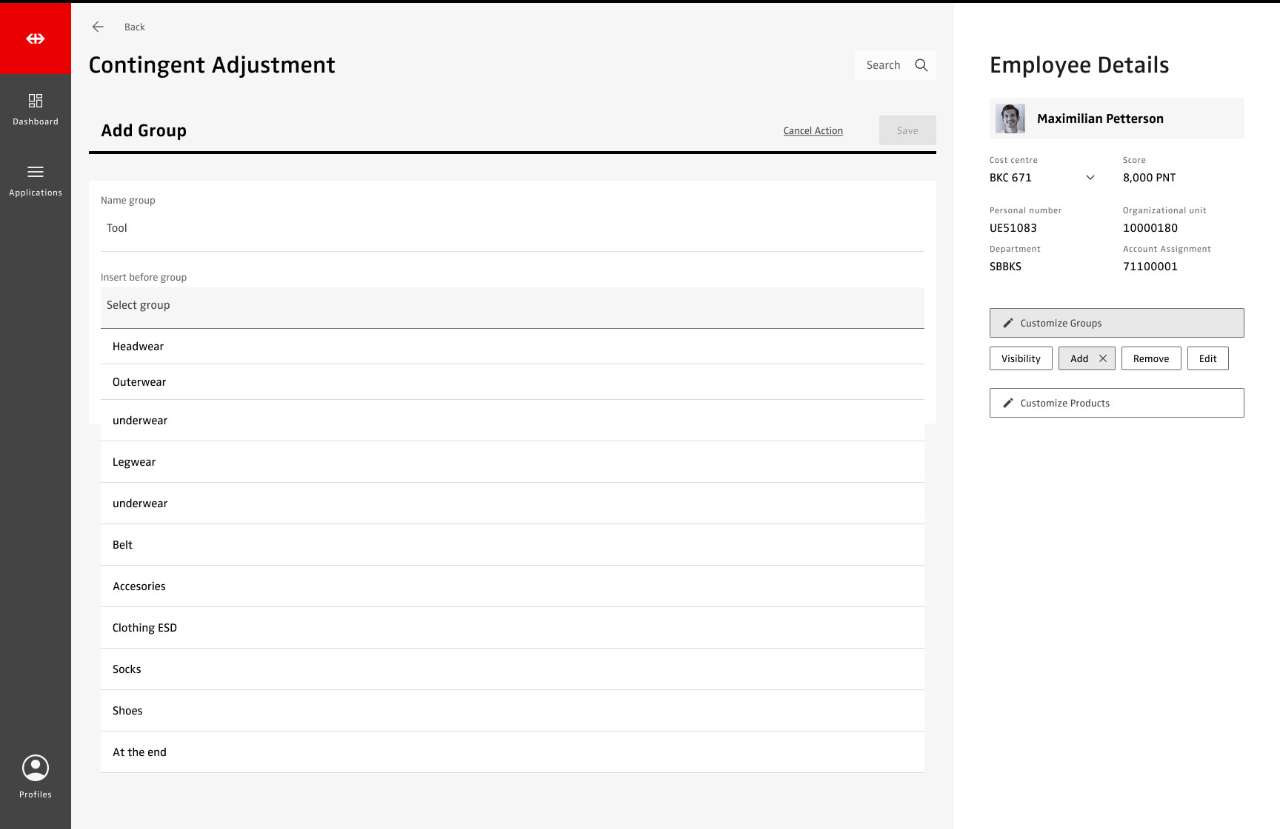Click the SBB logo icon
The height and width of the screenshot is (829, 1280).
click(x=35, y=39)
